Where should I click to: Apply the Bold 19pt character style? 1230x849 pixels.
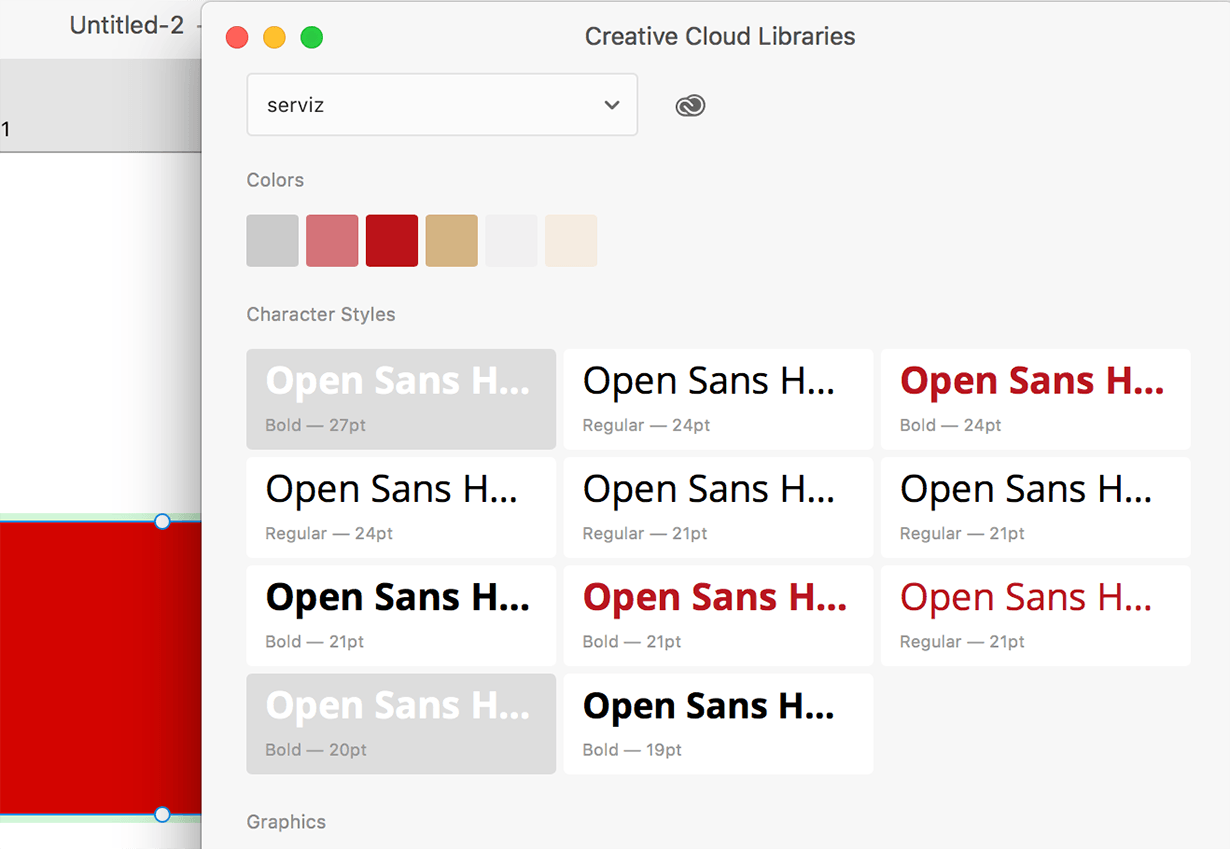point(718,724)
